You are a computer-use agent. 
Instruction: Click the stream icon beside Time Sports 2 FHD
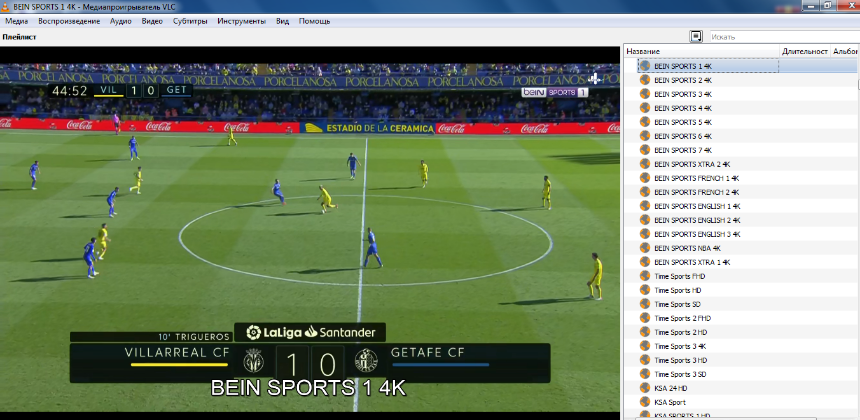pos(645,318)
